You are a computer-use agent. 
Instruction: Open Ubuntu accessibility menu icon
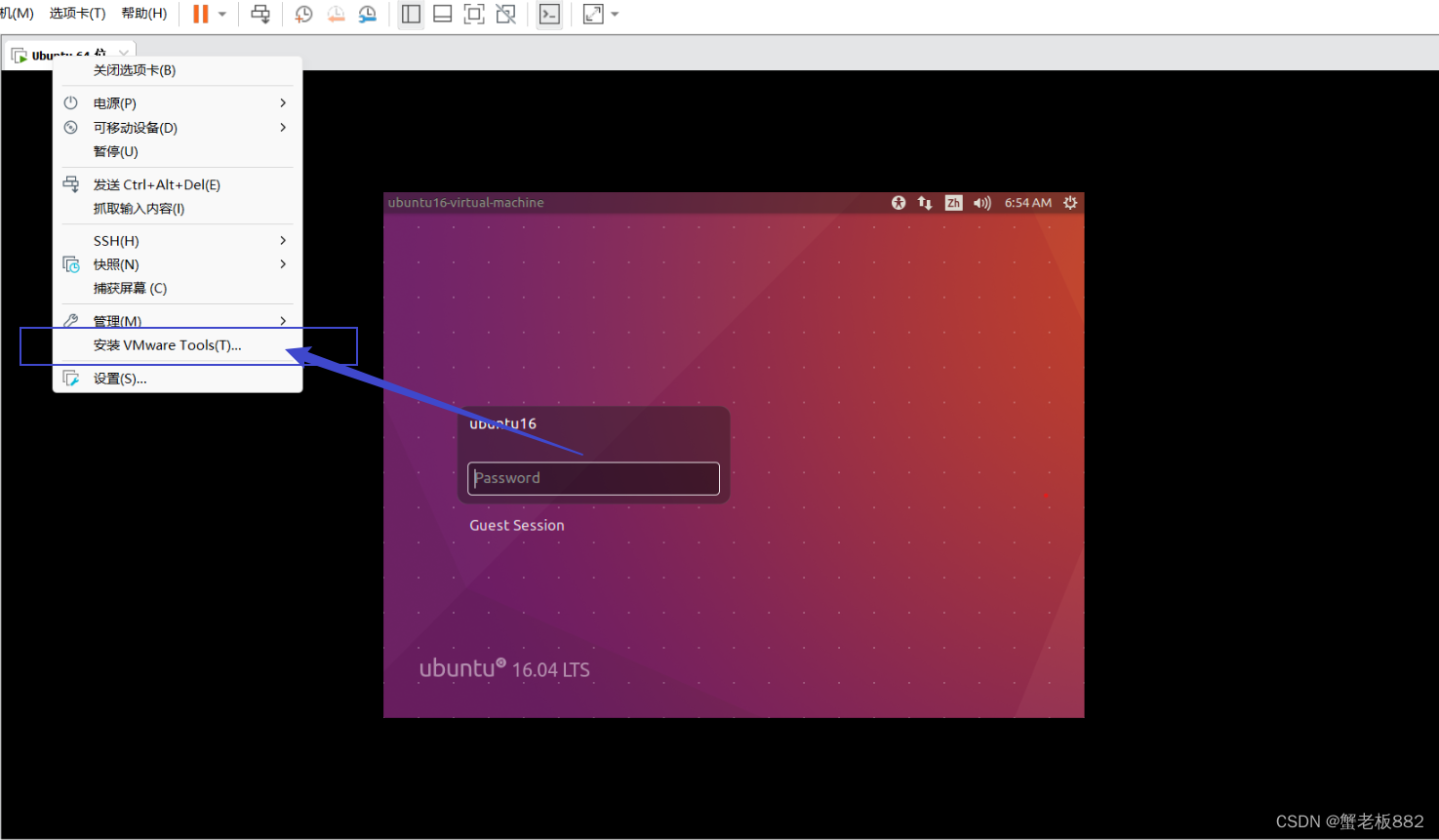tap(899, 203)
